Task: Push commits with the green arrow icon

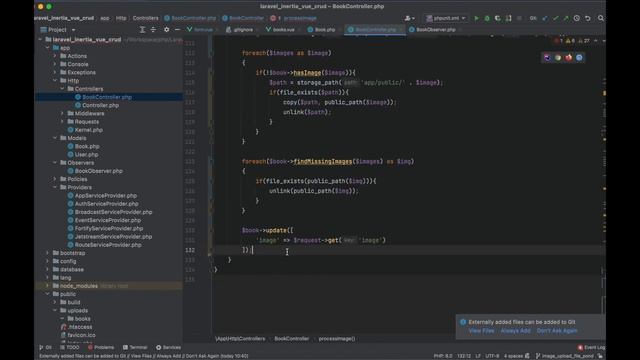Action: (566, 18)
